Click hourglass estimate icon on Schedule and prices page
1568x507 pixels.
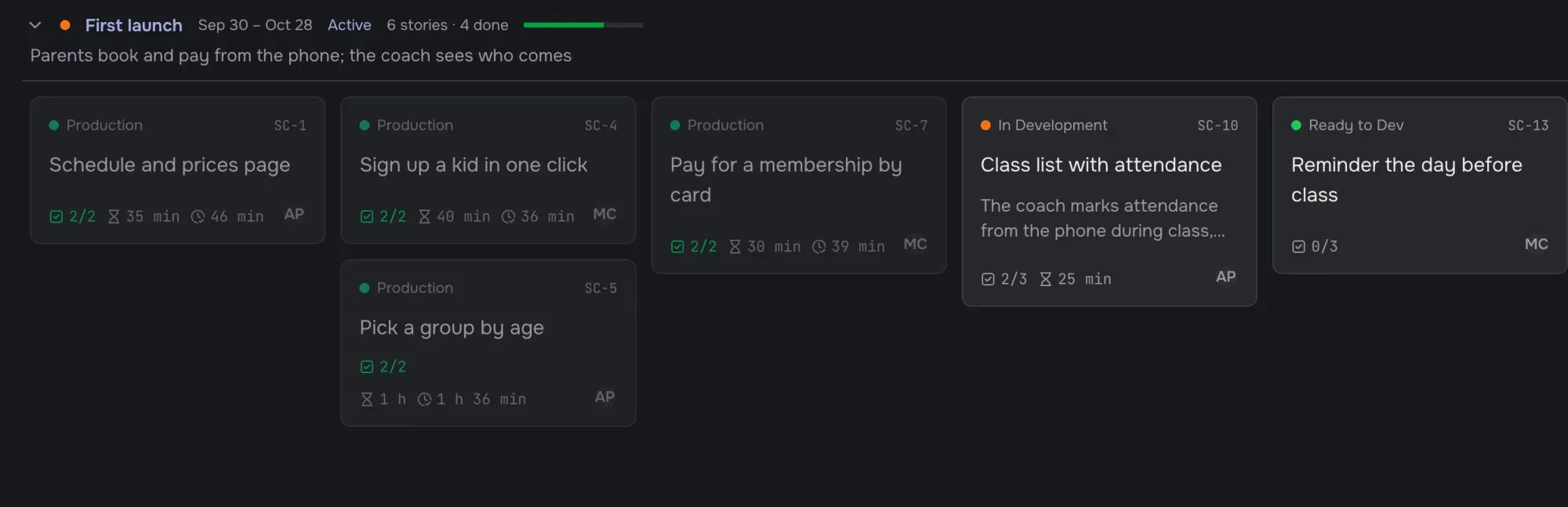point(114,216)
